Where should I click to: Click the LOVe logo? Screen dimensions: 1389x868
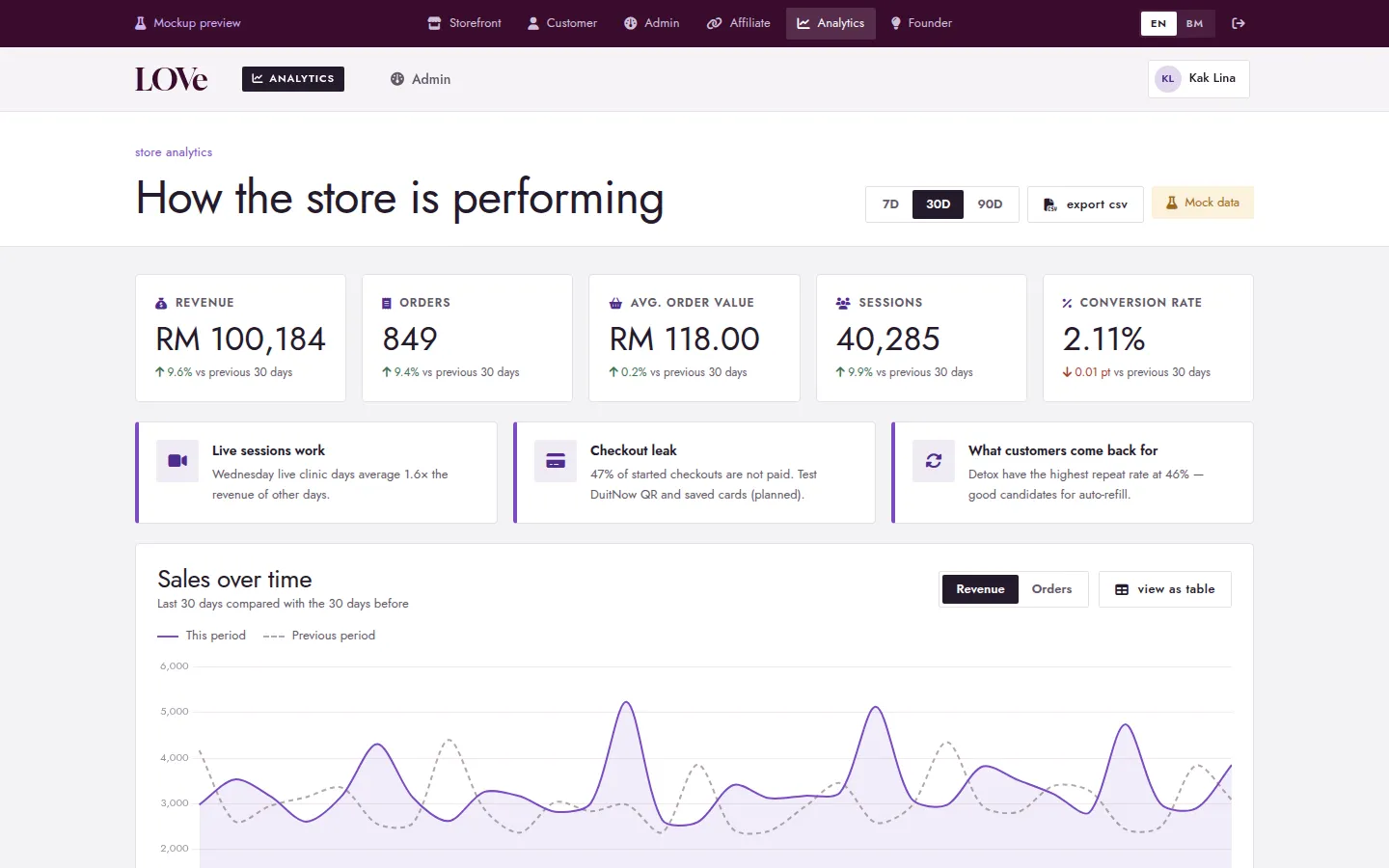pos(172,79)
